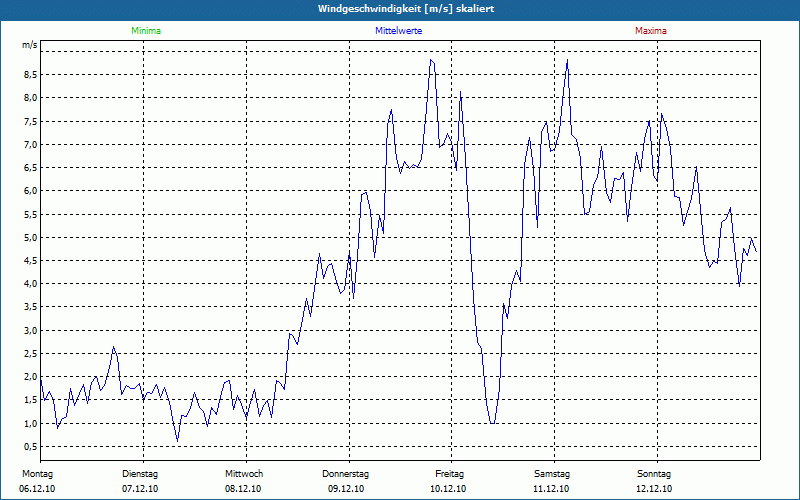Click the 4,5 y-axis value
This screenshot has height=500, width=800.
(30, 261)
